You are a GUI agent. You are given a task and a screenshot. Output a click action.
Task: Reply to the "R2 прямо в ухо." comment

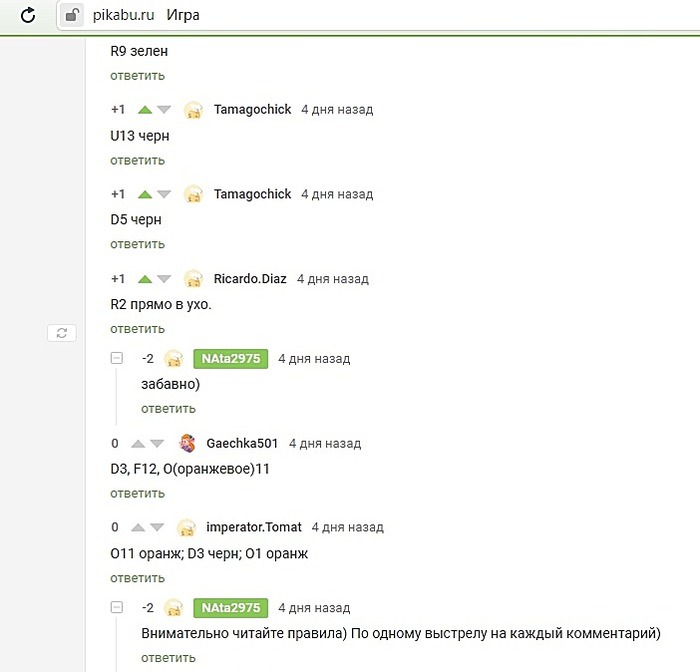click(x=138, y=328)
